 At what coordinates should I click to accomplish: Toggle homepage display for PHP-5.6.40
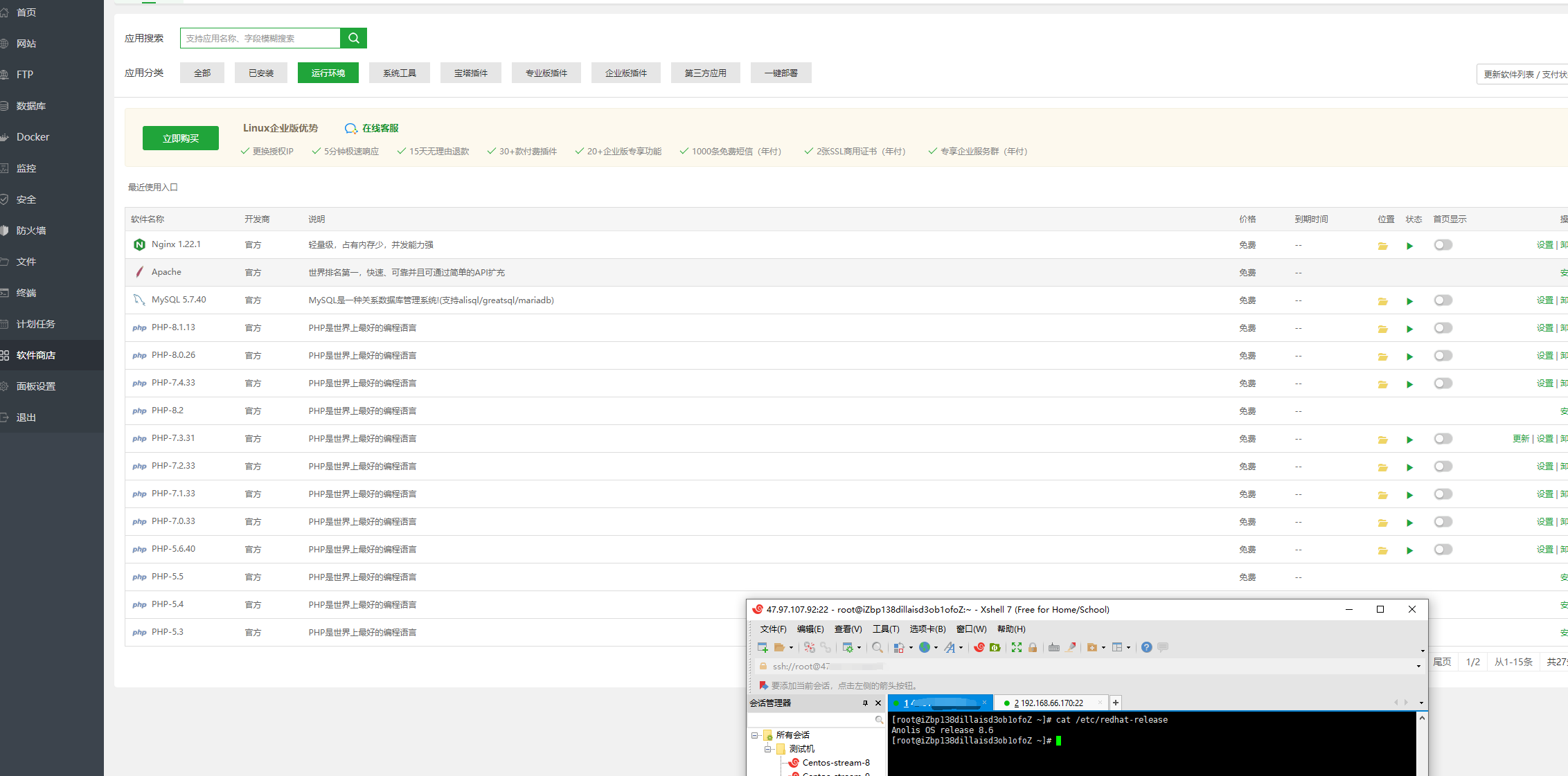coord(1443,550)
